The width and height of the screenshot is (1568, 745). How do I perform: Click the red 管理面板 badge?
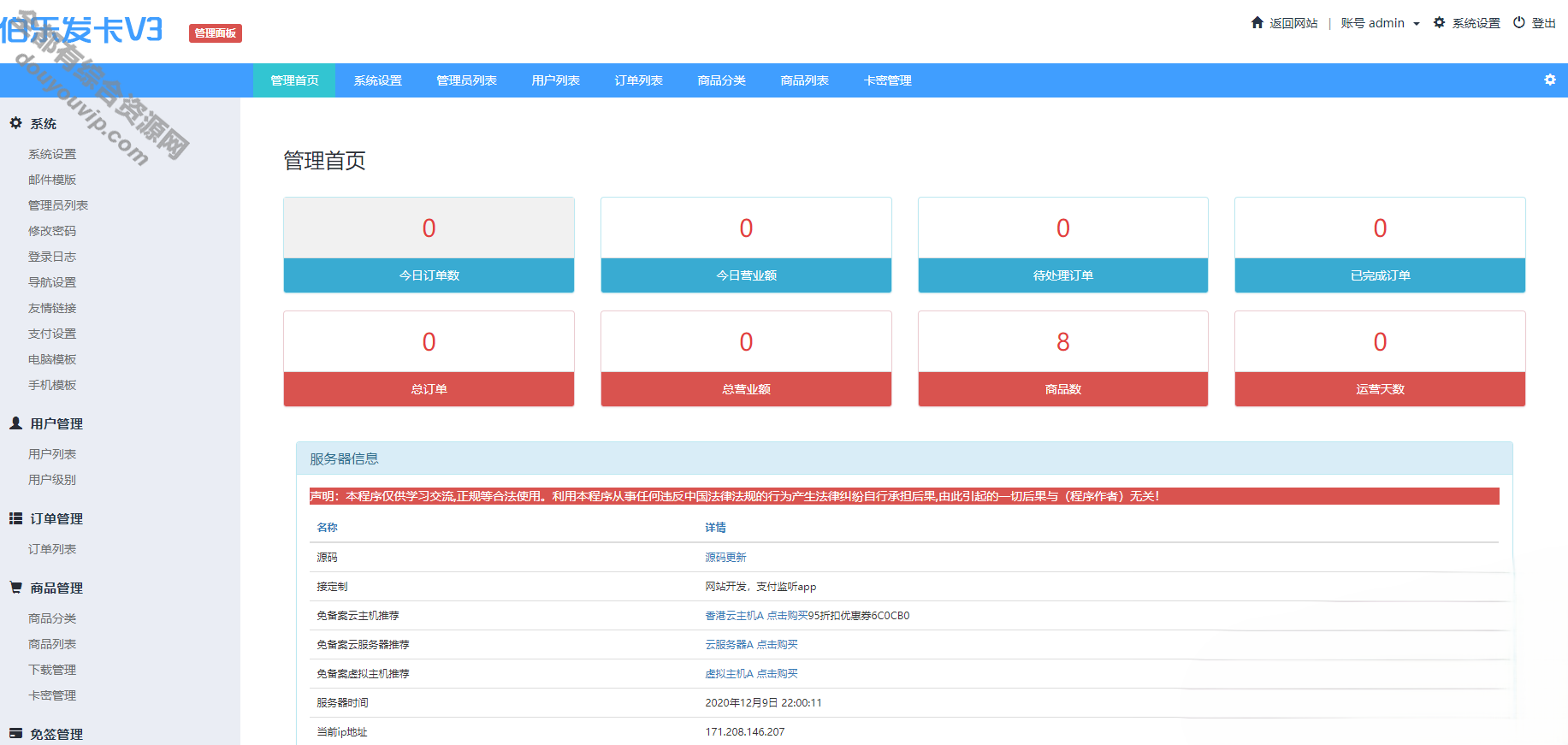pyautogui.click(x=216, y=33)
